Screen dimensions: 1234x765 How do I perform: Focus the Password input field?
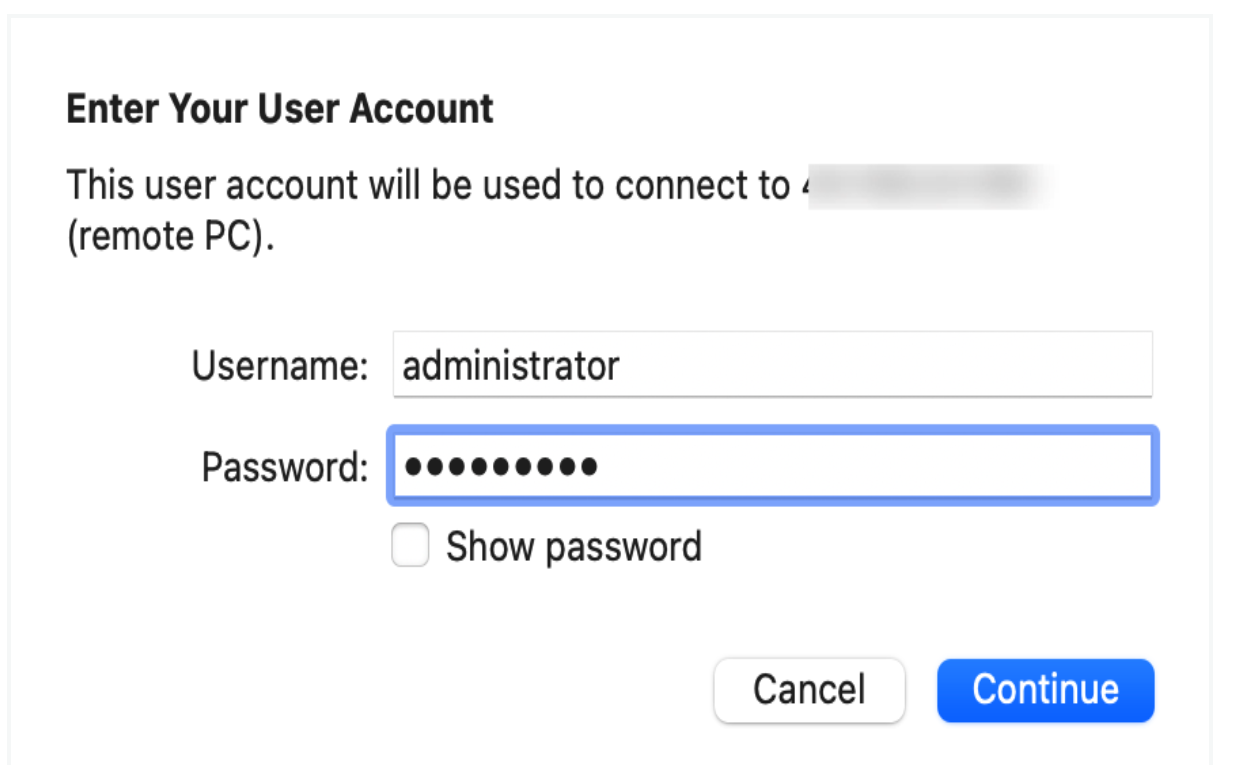772,466
